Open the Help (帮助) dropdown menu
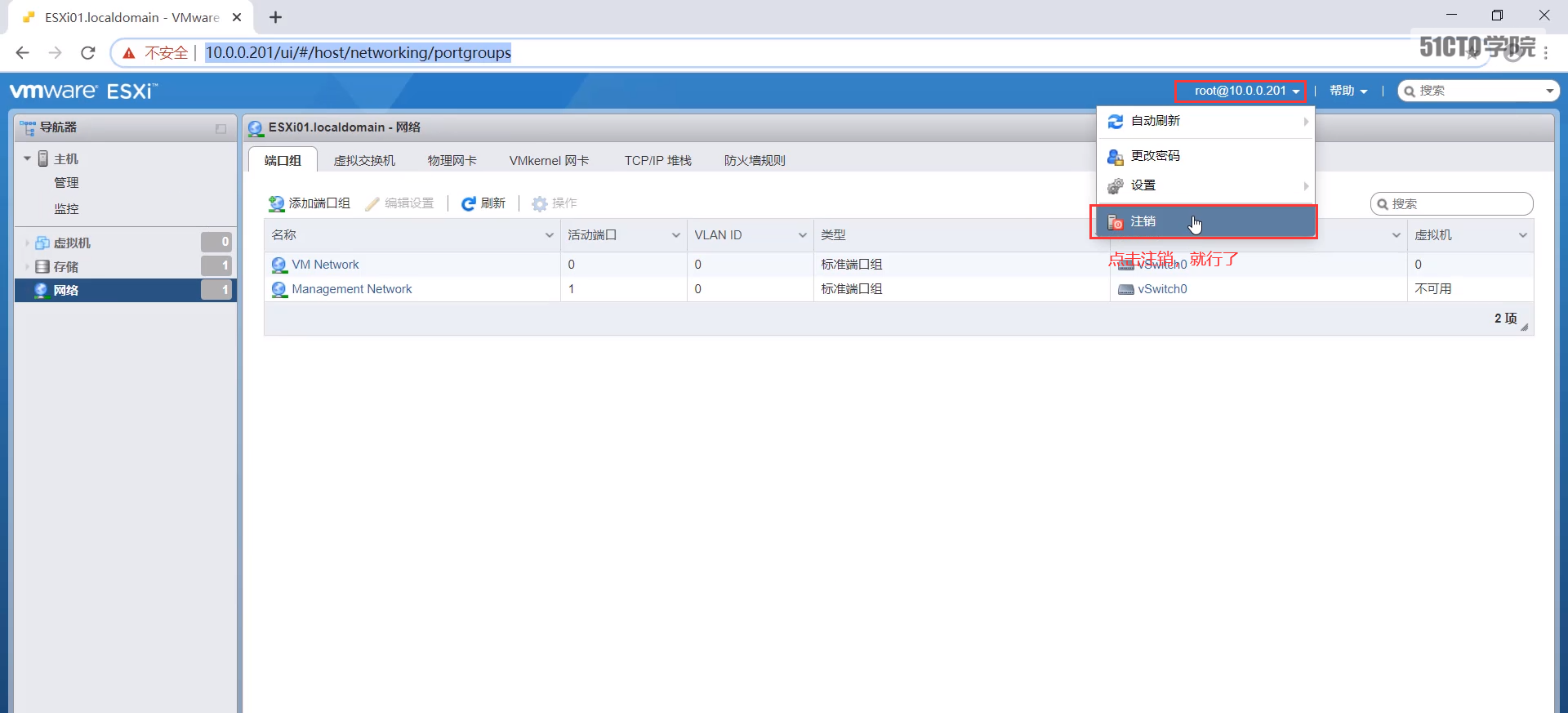This screenshot has width=1568, height=713. tap(1348, 91)
